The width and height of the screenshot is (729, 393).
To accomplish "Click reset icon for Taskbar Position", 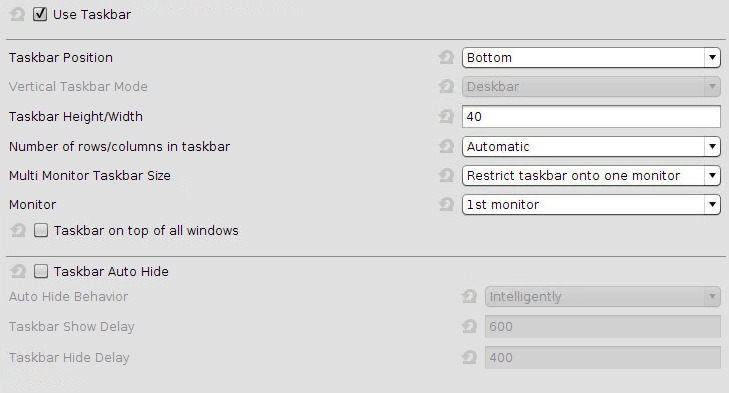I will [x=446, y=58].
